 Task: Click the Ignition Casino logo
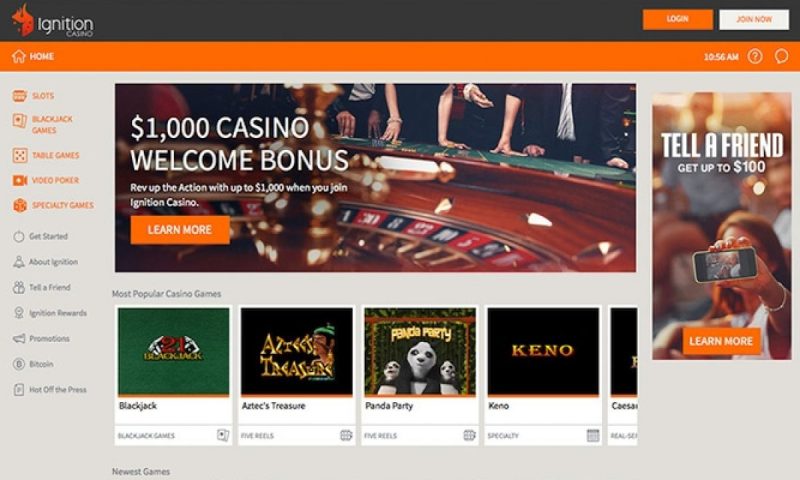point(53,20)
